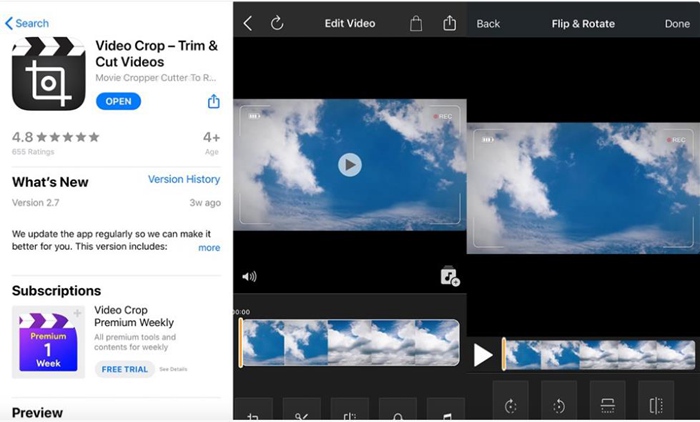Go back to Search in App Store

point(27,23)
